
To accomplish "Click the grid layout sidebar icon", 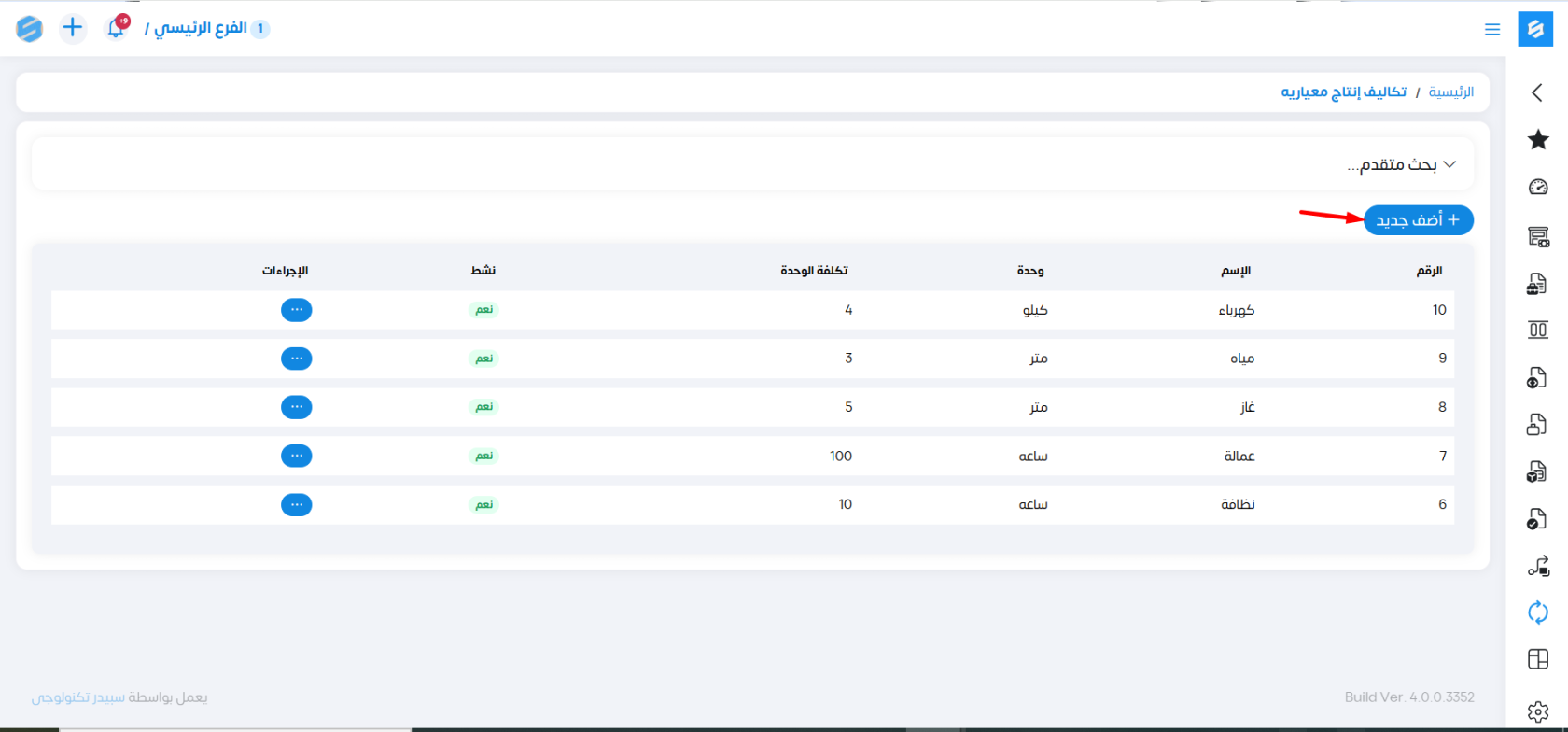I will point(1538,659).
